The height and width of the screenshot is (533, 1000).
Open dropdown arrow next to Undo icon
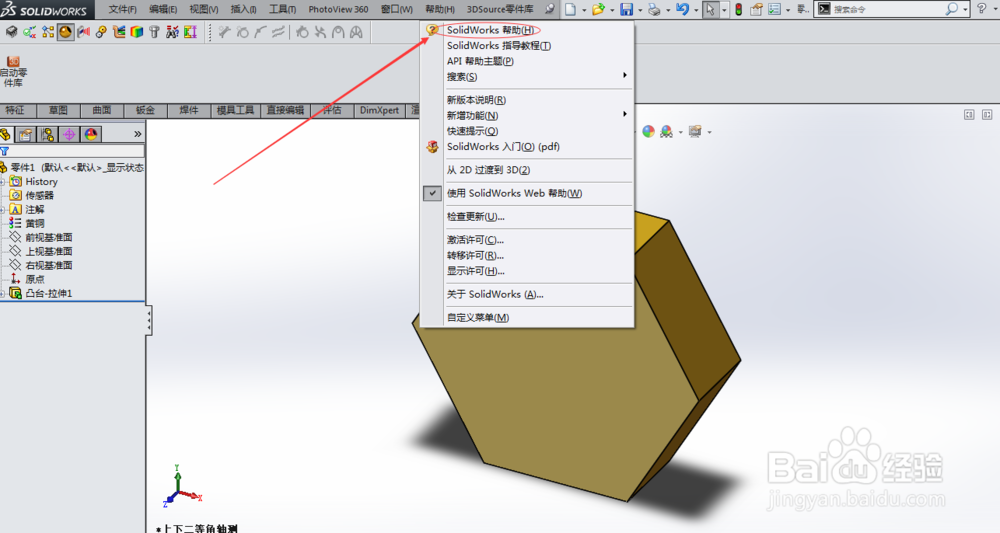tap(696, 10)
